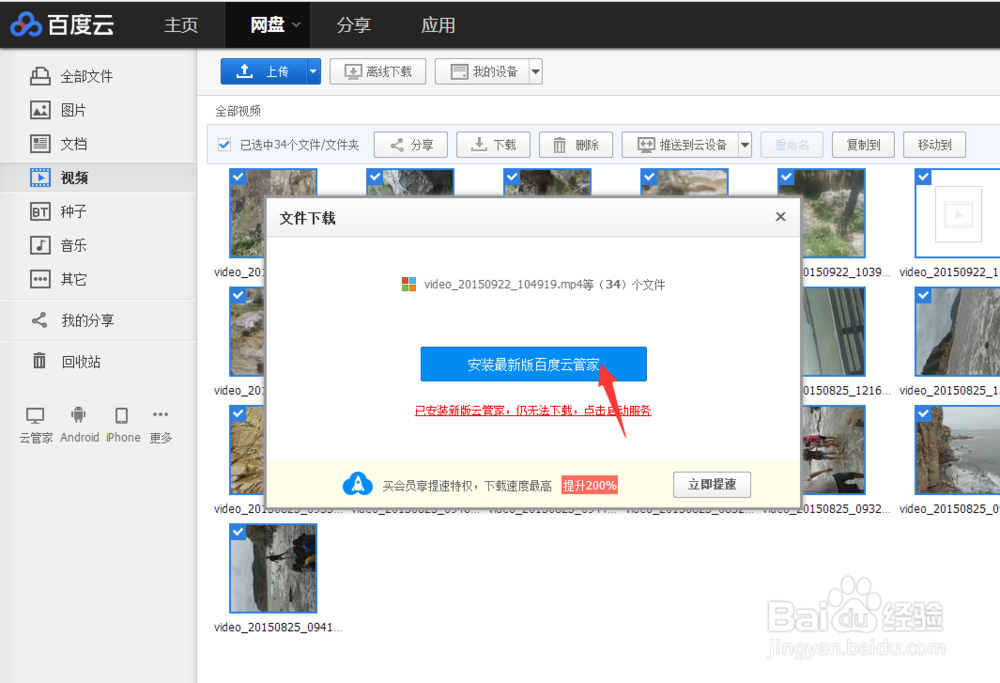Expand the 推送到云设备 dropdown arrow
This screenshot has height=683, width=1000.
[745, 145]
